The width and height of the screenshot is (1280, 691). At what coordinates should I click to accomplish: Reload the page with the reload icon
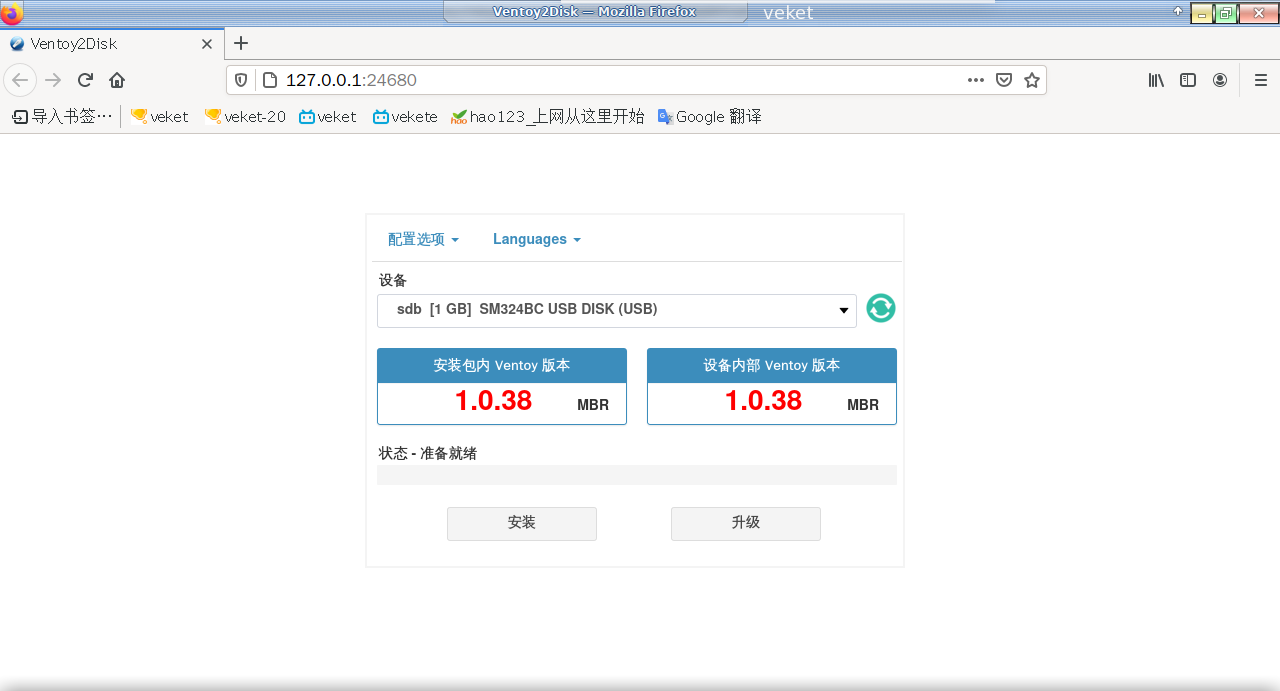coord(85,80)
